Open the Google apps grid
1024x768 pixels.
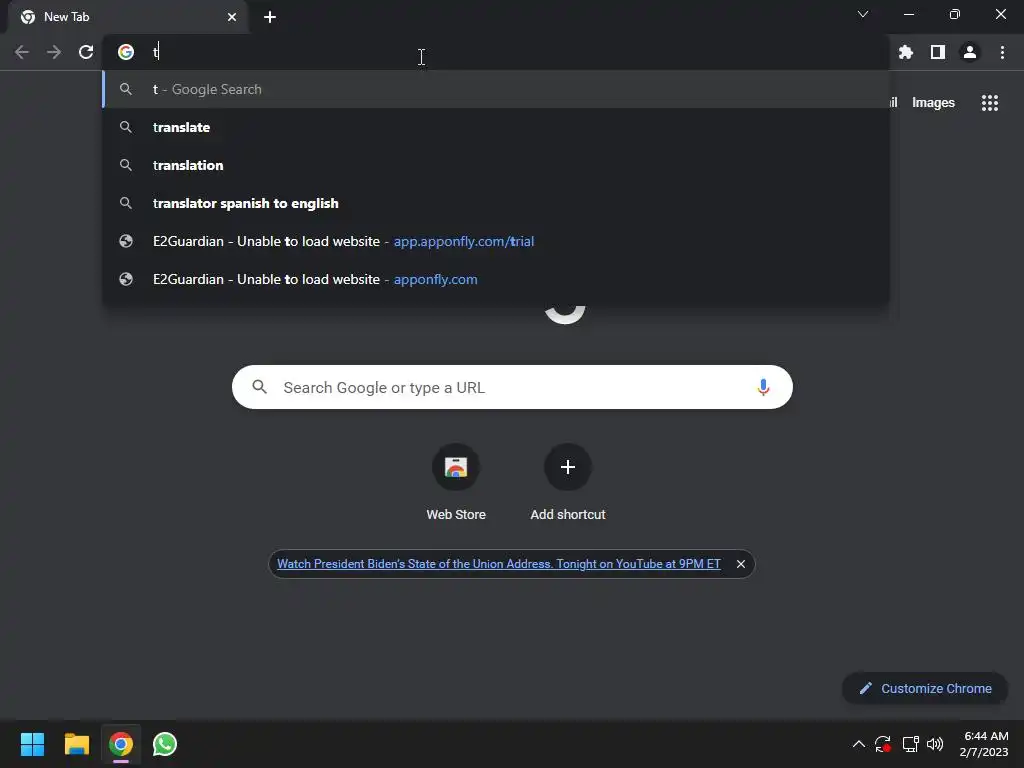989,103
